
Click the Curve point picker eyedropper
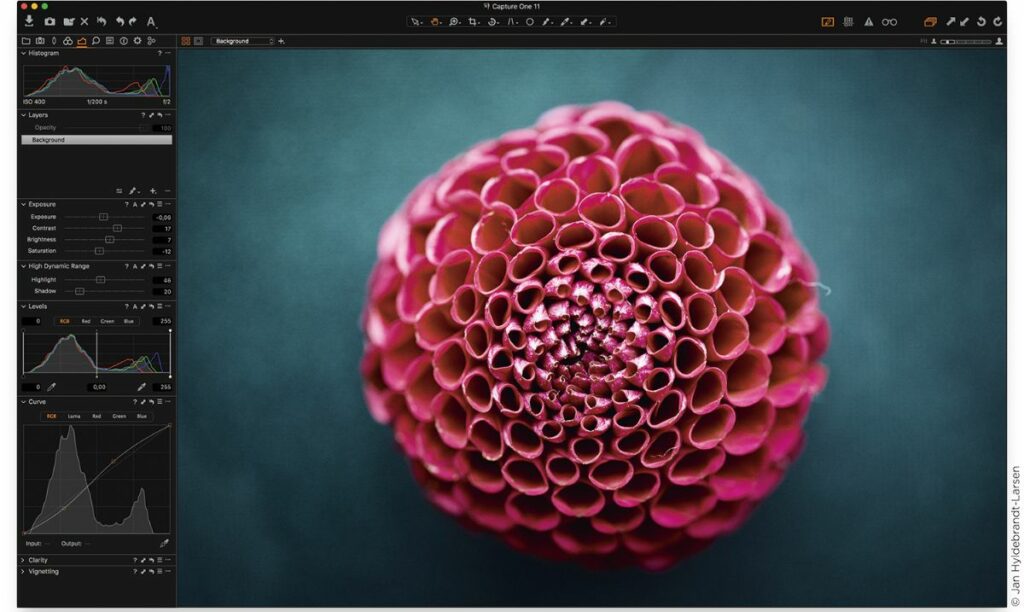click(x=164, y=543)
